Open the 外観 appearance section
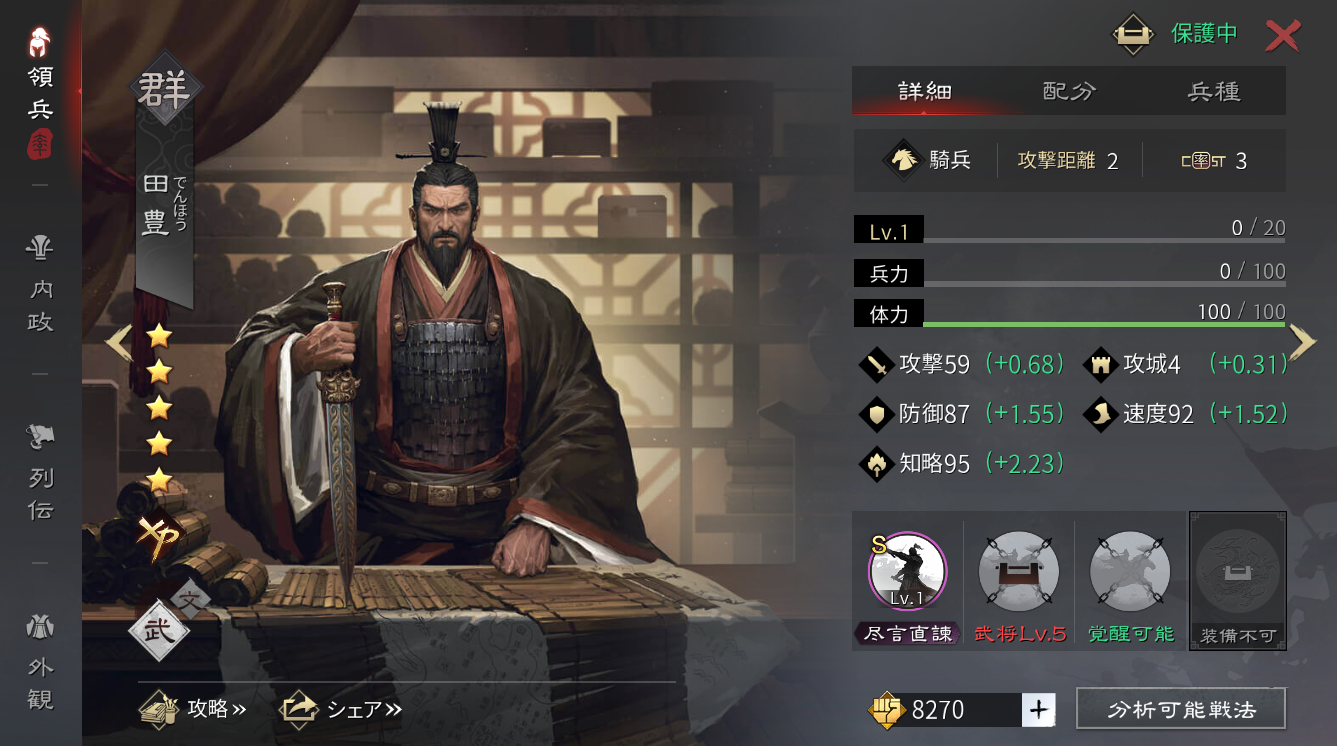1337x746 pixels. click(40, 662)
